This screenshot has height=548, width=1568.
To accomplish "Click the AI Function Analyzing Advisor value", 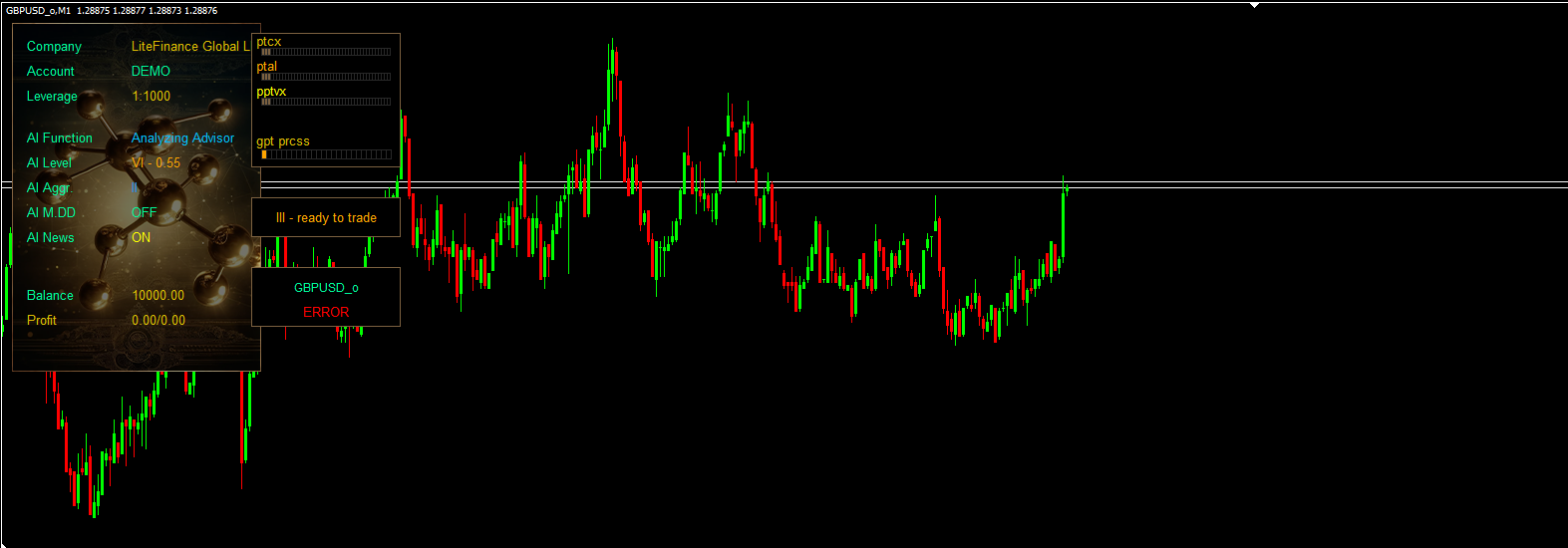I will click(x=182, y=137).
